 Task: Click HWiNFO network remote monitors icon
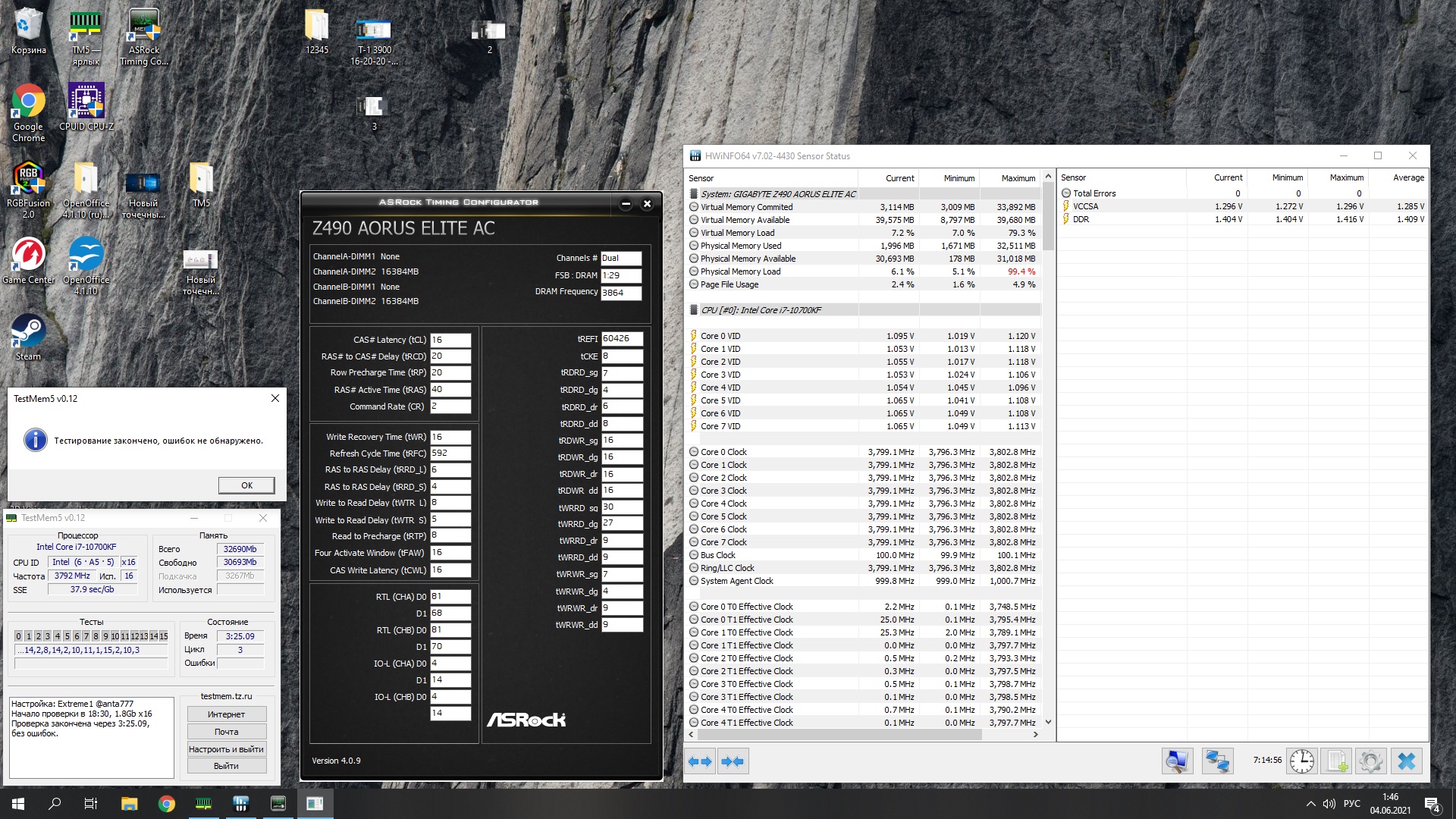pyautogui.click(x=1217, y=761)
